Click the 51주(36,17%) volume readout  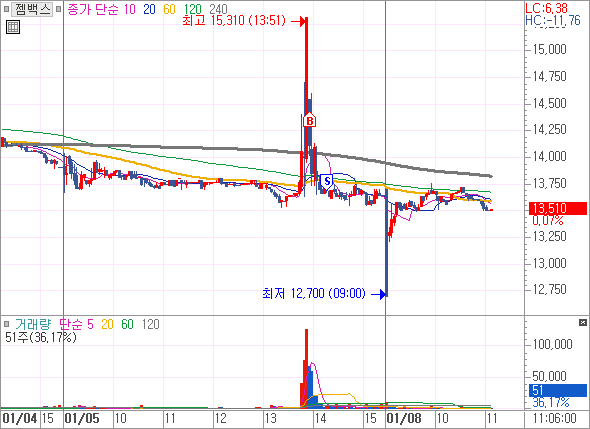pos(41,337)
